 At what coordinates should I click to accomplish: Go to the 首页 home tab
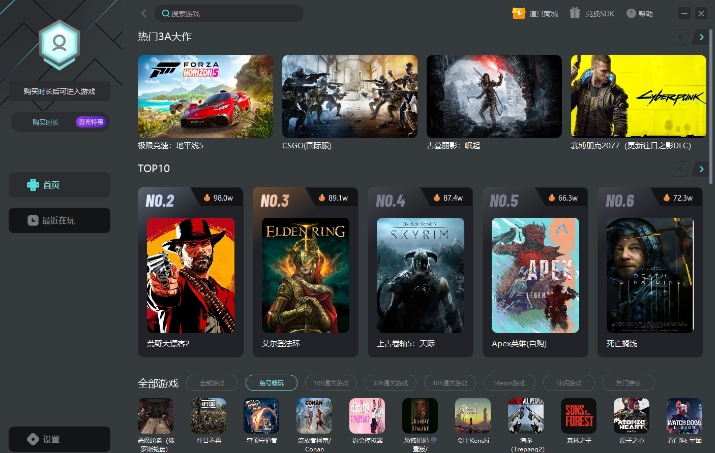pos(59,185)
